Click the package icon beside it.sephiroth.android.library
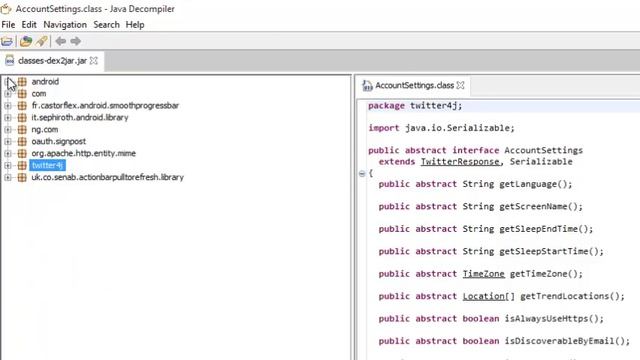Screen dimensions: 640x360 point(22,118)
